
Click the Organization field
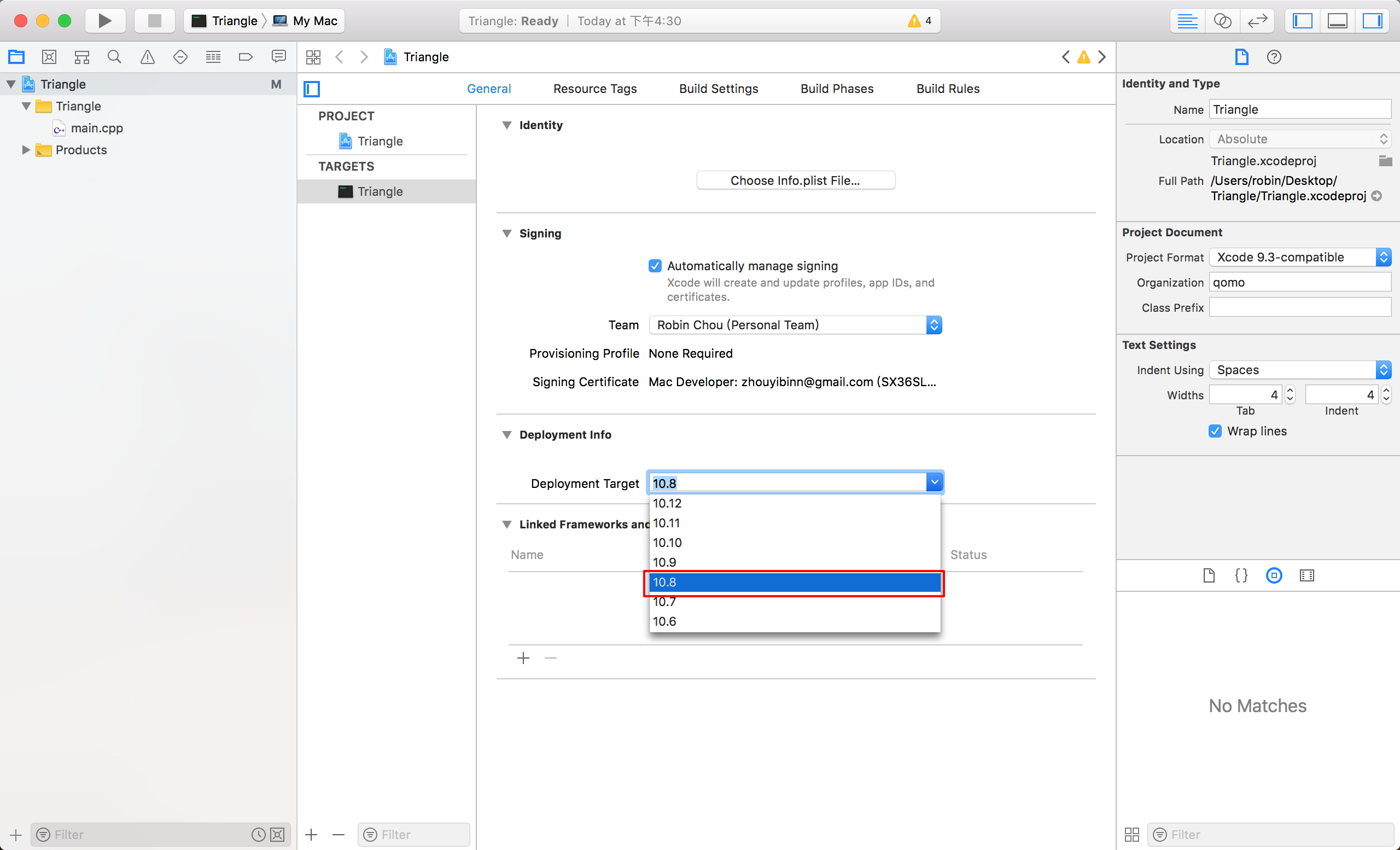pyautogui.click(x=1299, y=282)
